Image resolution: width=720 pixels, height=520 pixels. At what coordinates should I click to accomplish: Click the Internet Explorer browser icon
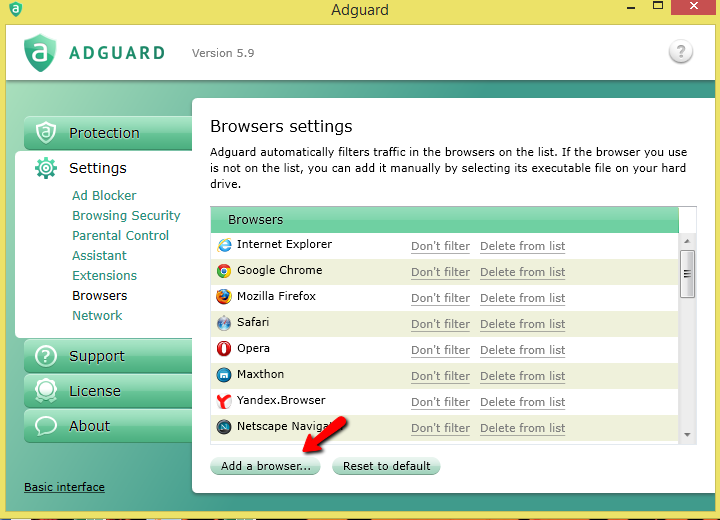click(x=224, y=245)
